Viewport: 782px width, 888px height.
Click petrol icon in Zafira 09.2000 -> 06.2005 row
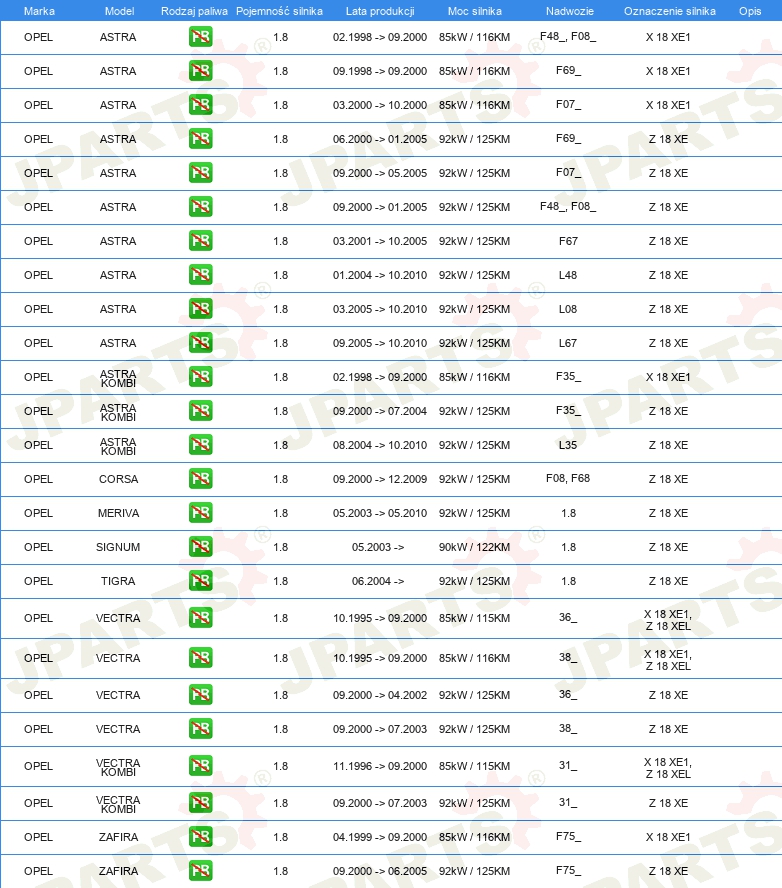pyautogui.click(x=200, y=870)
